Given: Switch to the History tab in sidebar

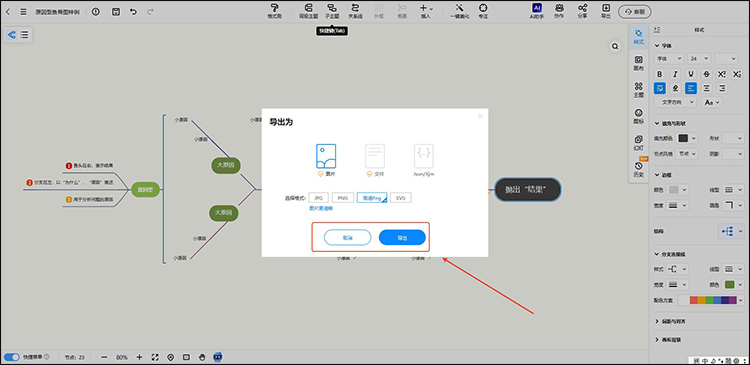Looking at the screenshot, I should click(x=639, y=169).
